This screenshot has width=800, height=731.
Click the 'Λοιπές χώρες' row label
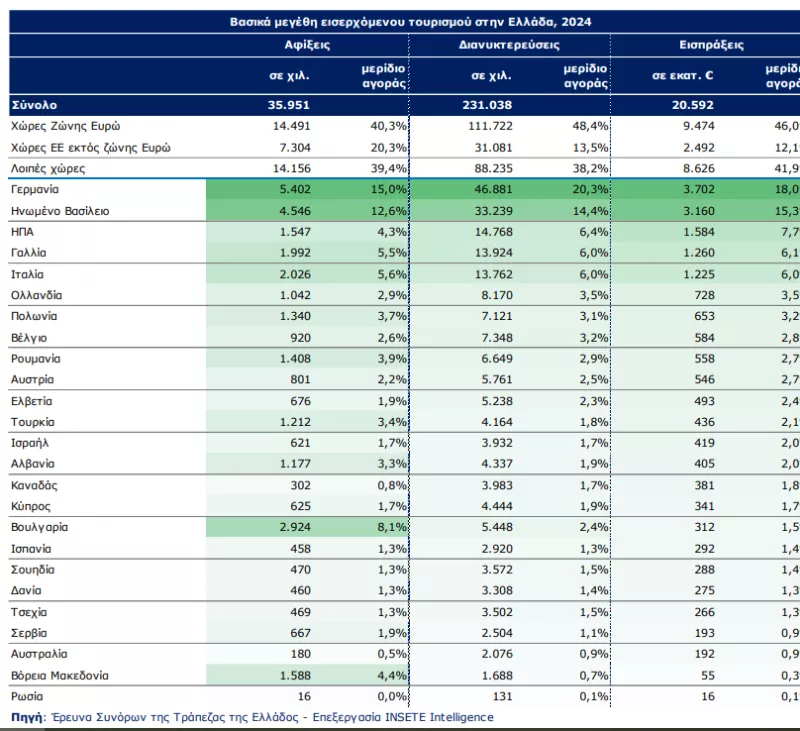pos(49,168)
